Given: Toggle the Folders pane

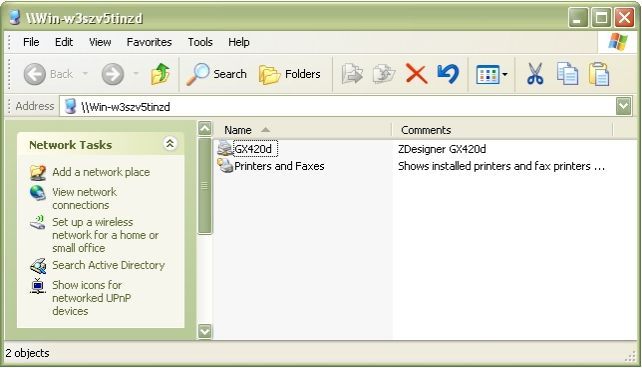Looking at the screenshot, I should 290,74.
